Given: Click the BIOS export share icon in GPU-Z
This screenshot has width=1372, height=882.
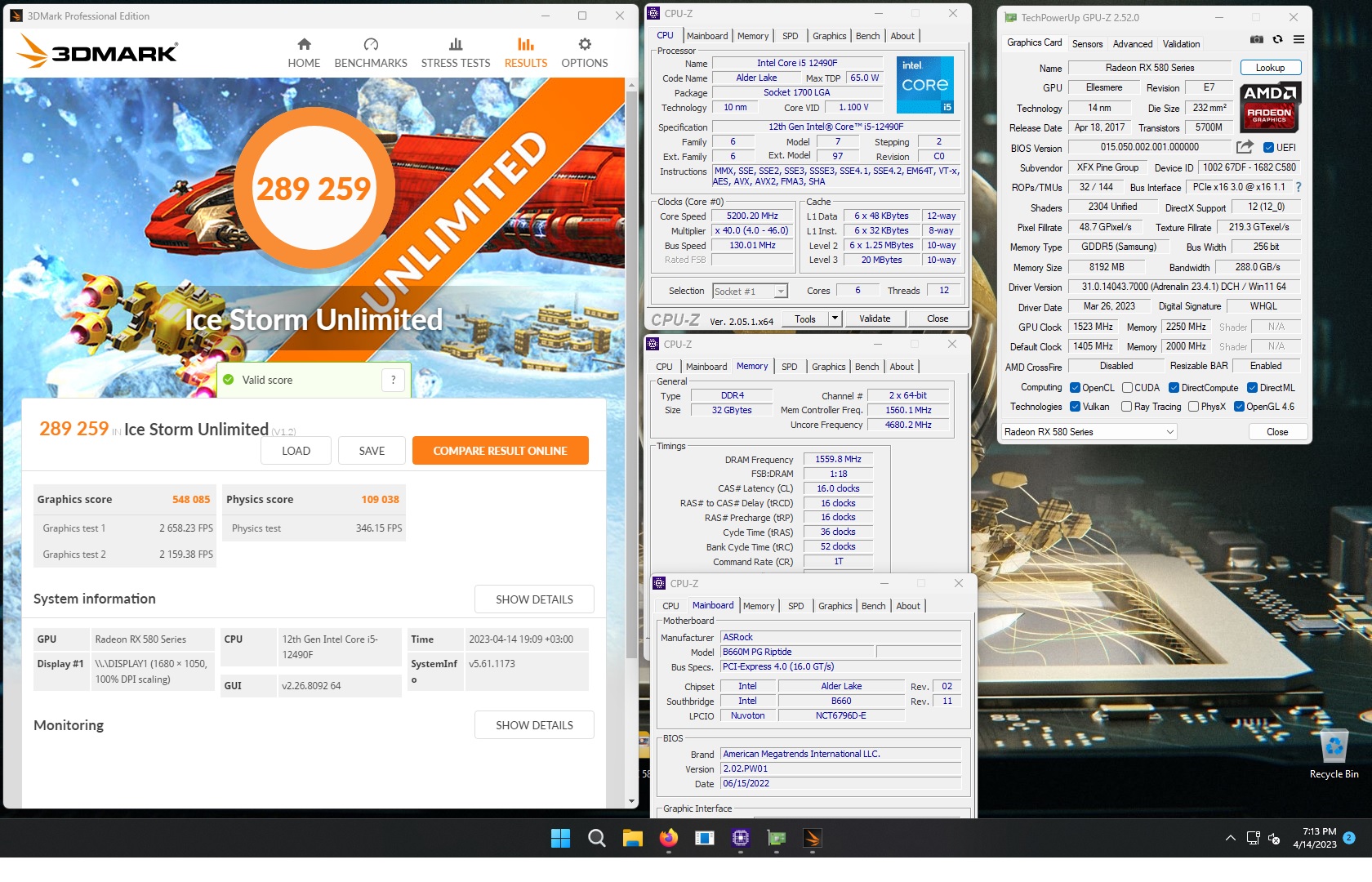Looking at the screenshot, I should (1245, 147).
